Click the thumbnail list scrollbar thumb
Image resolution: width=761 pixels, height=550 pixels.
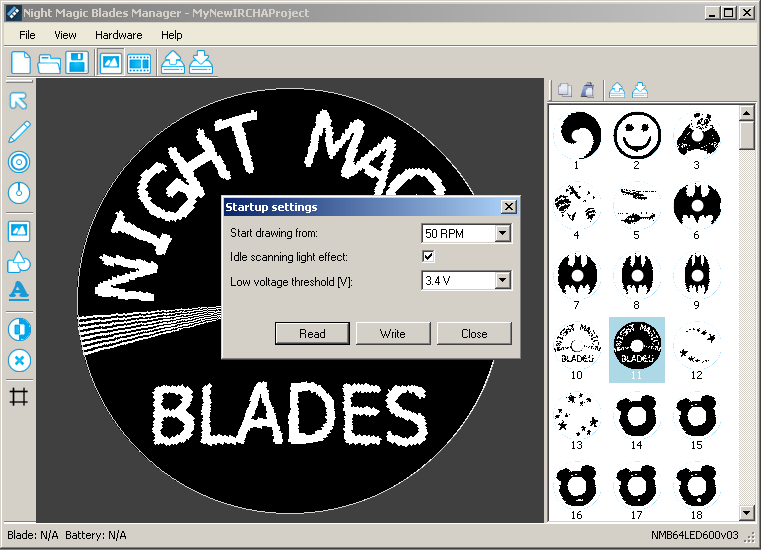tap(746, 135)
